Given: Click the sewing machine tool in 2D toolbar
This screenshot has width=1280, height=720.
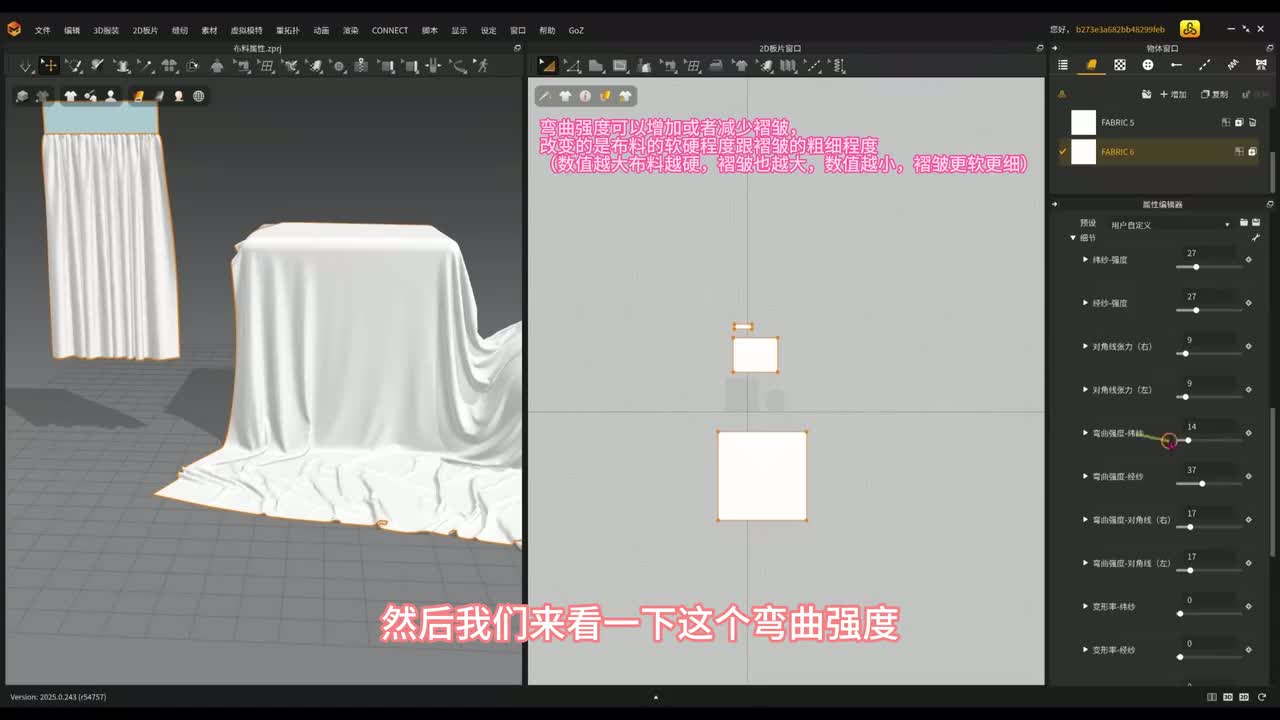Looking at the screenshot, I should coord(669,66).
